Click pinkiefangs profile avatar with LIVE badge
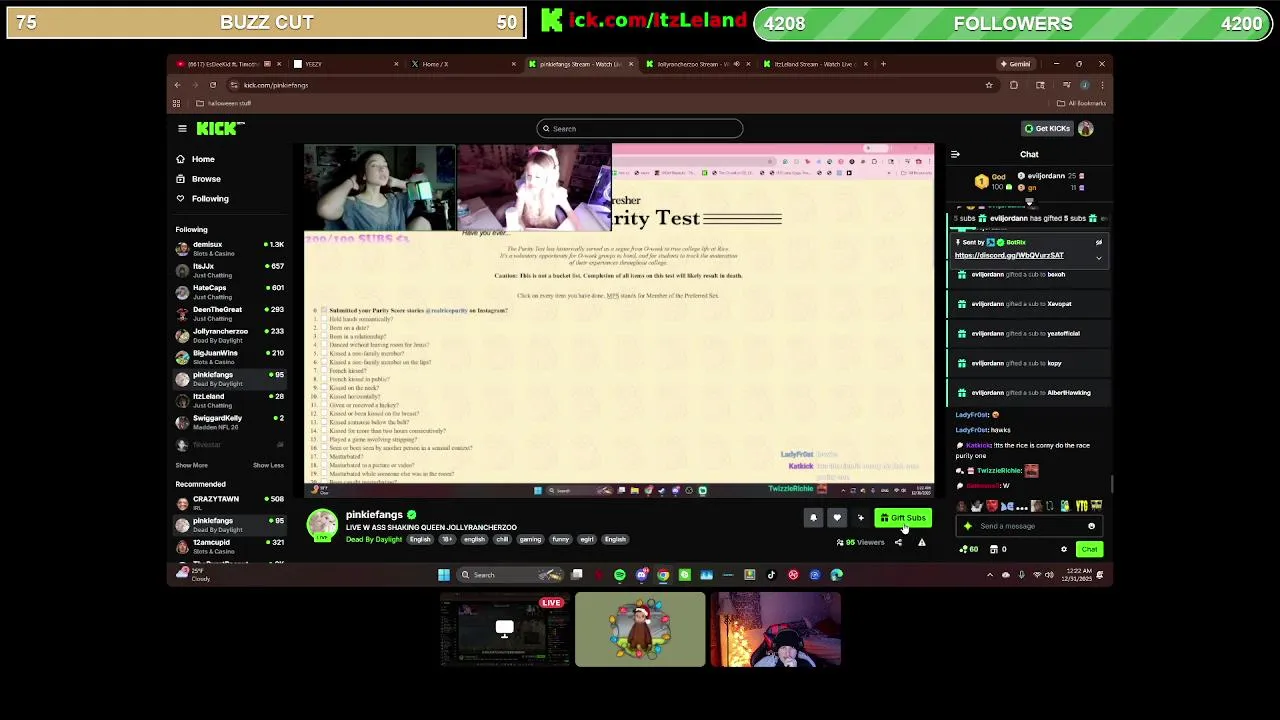1280x720 pixels. tap(322, 525)
